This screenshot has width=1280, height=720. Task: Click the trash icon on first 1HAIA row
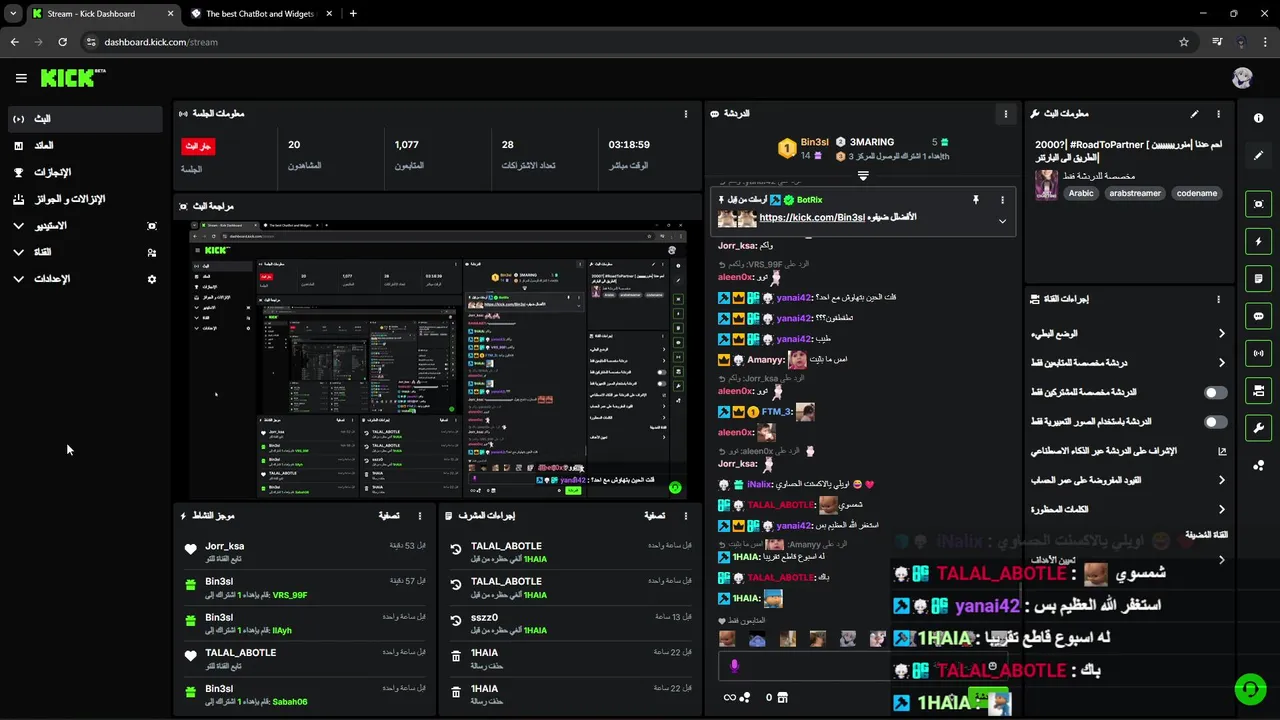(456, 657)
